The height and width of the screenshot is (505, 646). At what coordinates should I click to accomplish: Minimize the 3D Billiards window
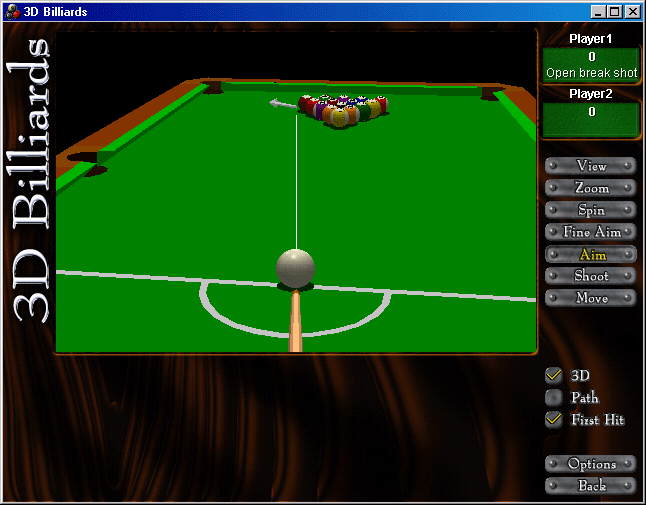coord(598,12)
